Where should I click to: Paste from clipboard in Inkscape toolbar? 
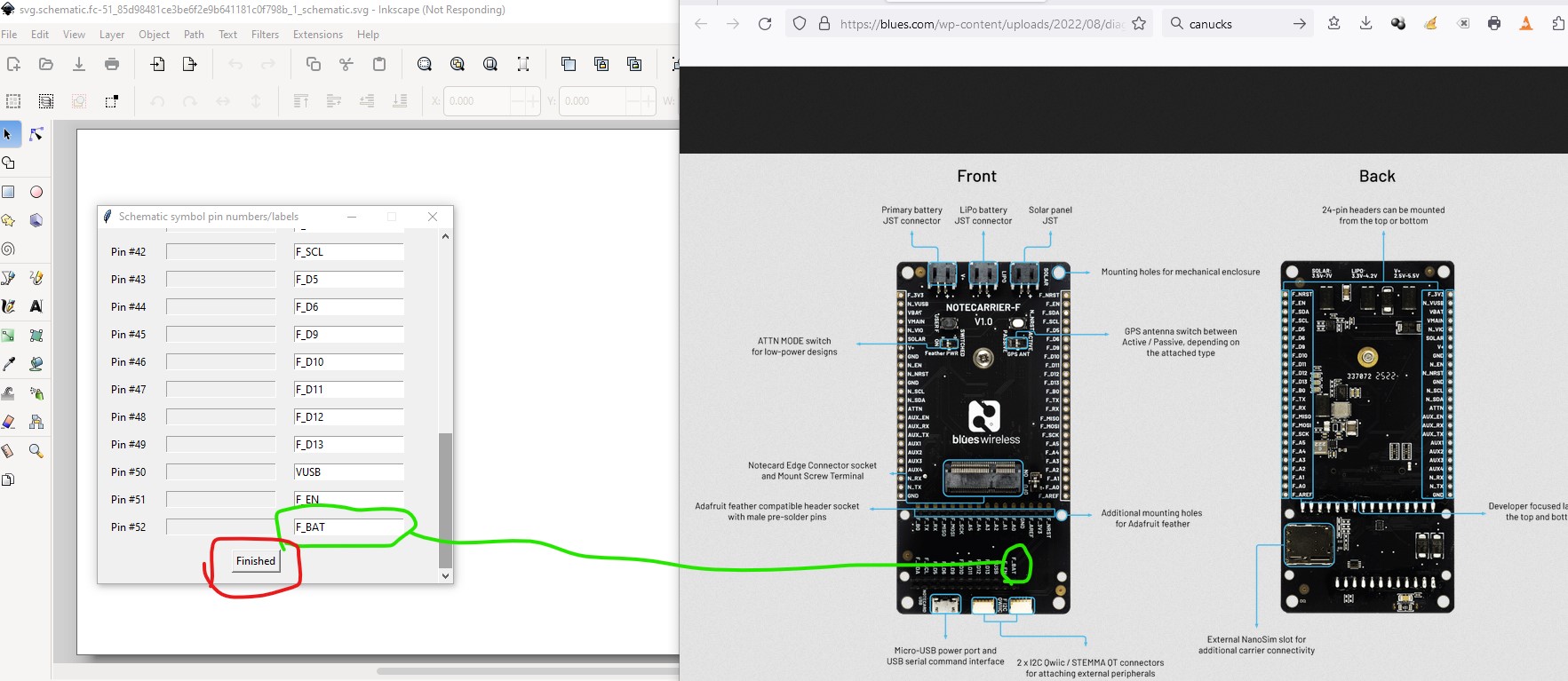tap(379, 64)
